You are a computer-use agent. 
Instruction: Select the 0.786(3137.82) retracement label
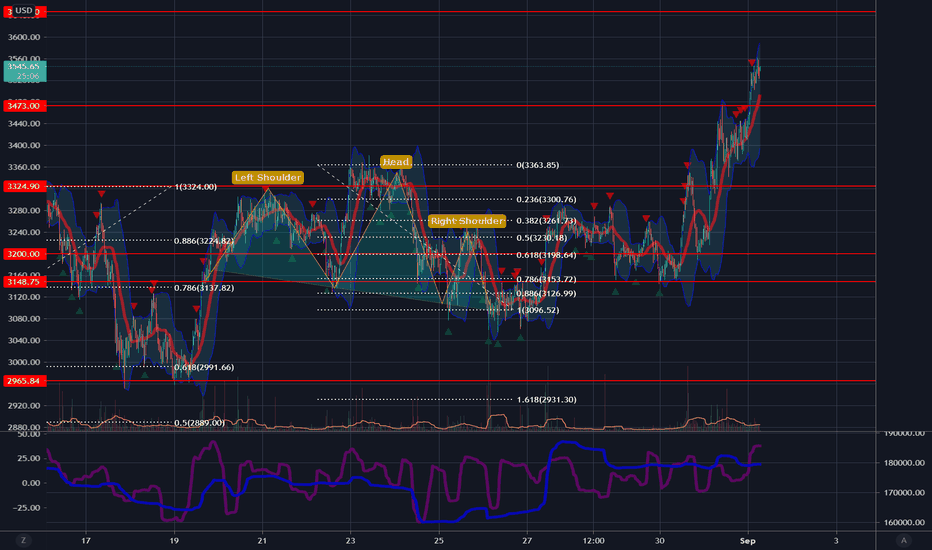point(204,288)
